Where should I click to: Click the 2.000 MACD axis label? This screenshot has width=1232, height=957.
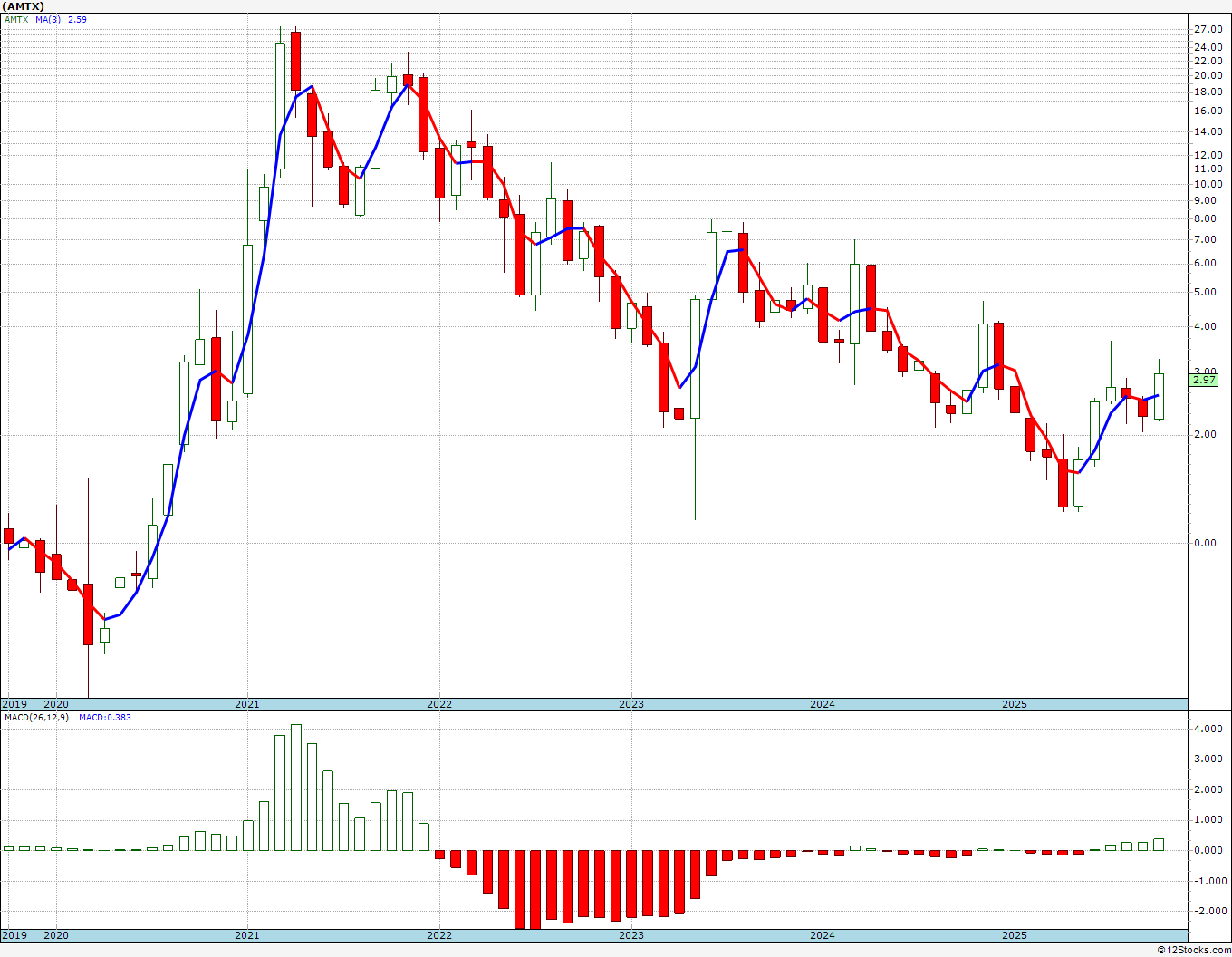[1208, 789]
